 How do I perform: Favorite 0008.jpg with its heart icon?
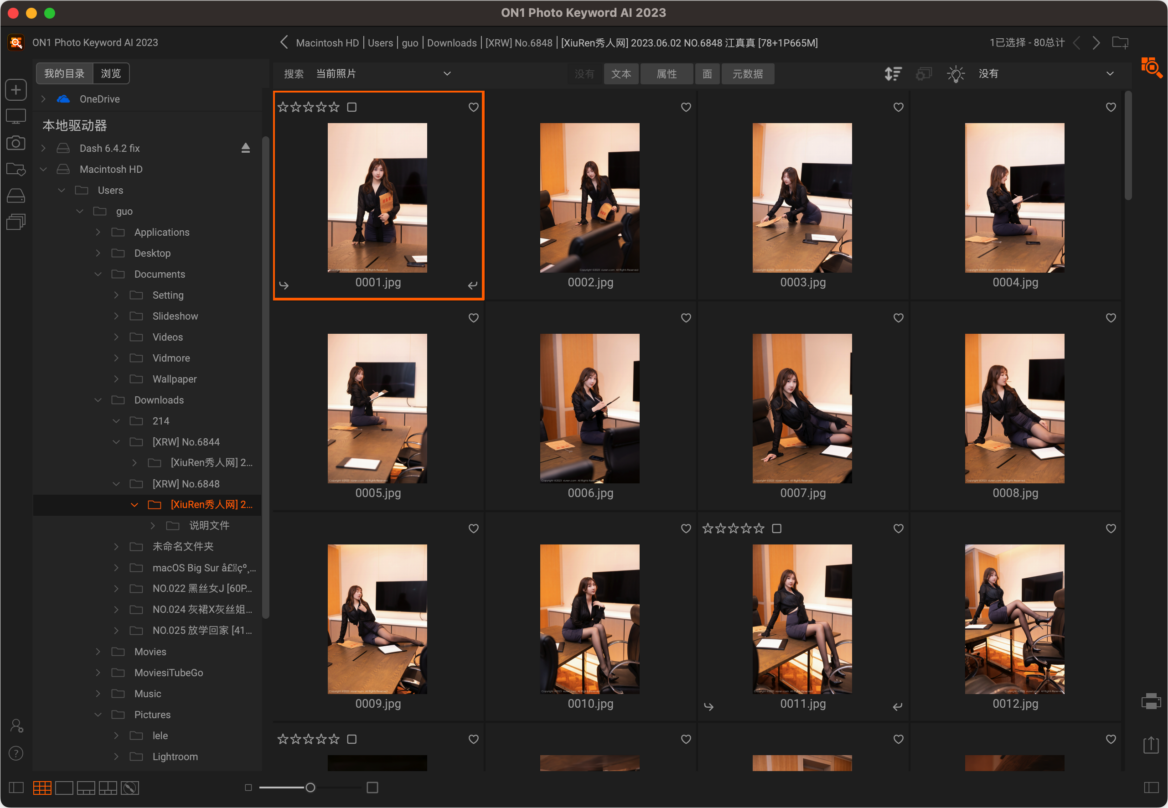[x=1111, y=318]
